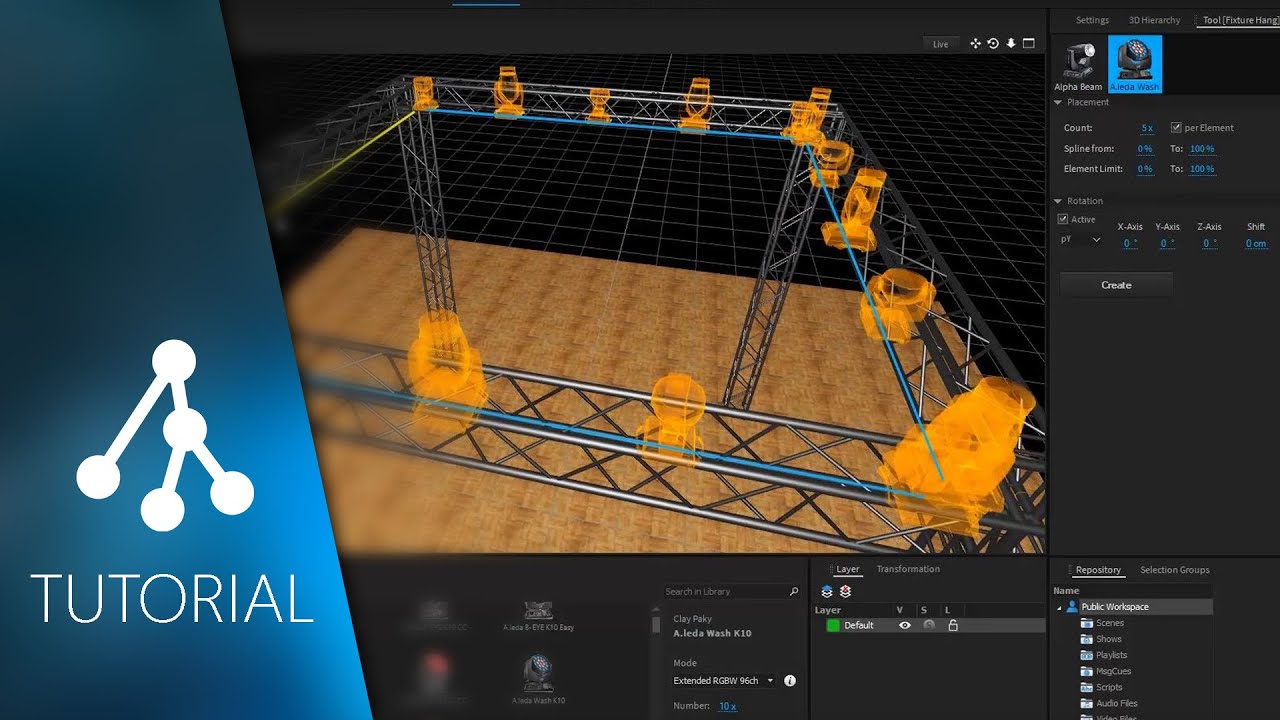
Task: Click the Layer column header
Action: coord(828,610)
